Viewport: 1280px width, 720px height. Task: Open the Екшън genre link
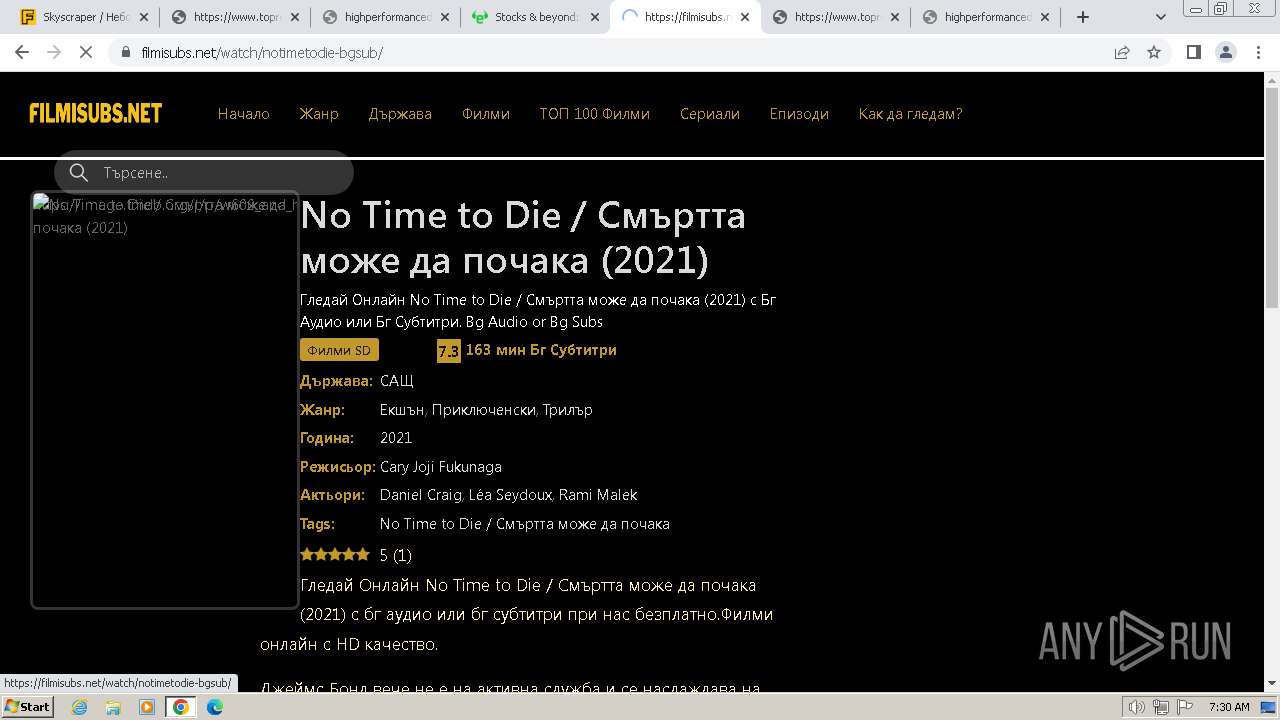tap(402, 410)
